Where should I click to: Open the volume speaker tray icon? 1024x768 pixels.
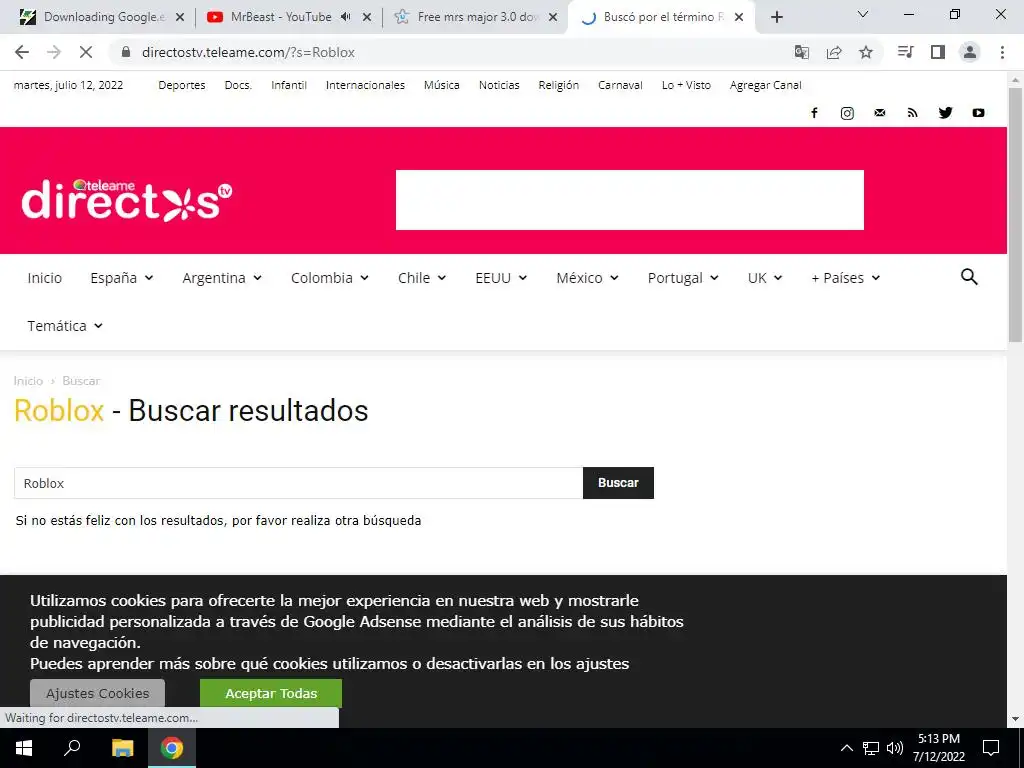point(895,748)
